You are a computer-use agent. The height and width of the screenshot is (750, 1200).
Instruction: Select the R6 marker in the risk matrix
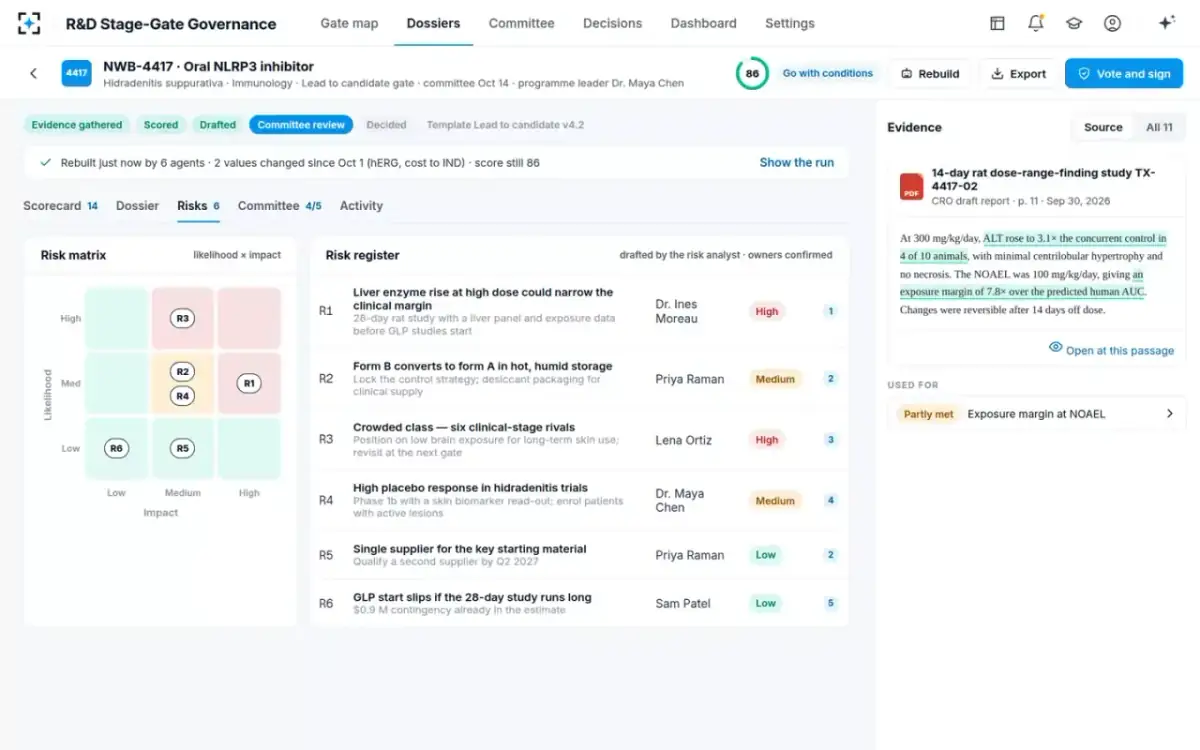coord(116,448)
